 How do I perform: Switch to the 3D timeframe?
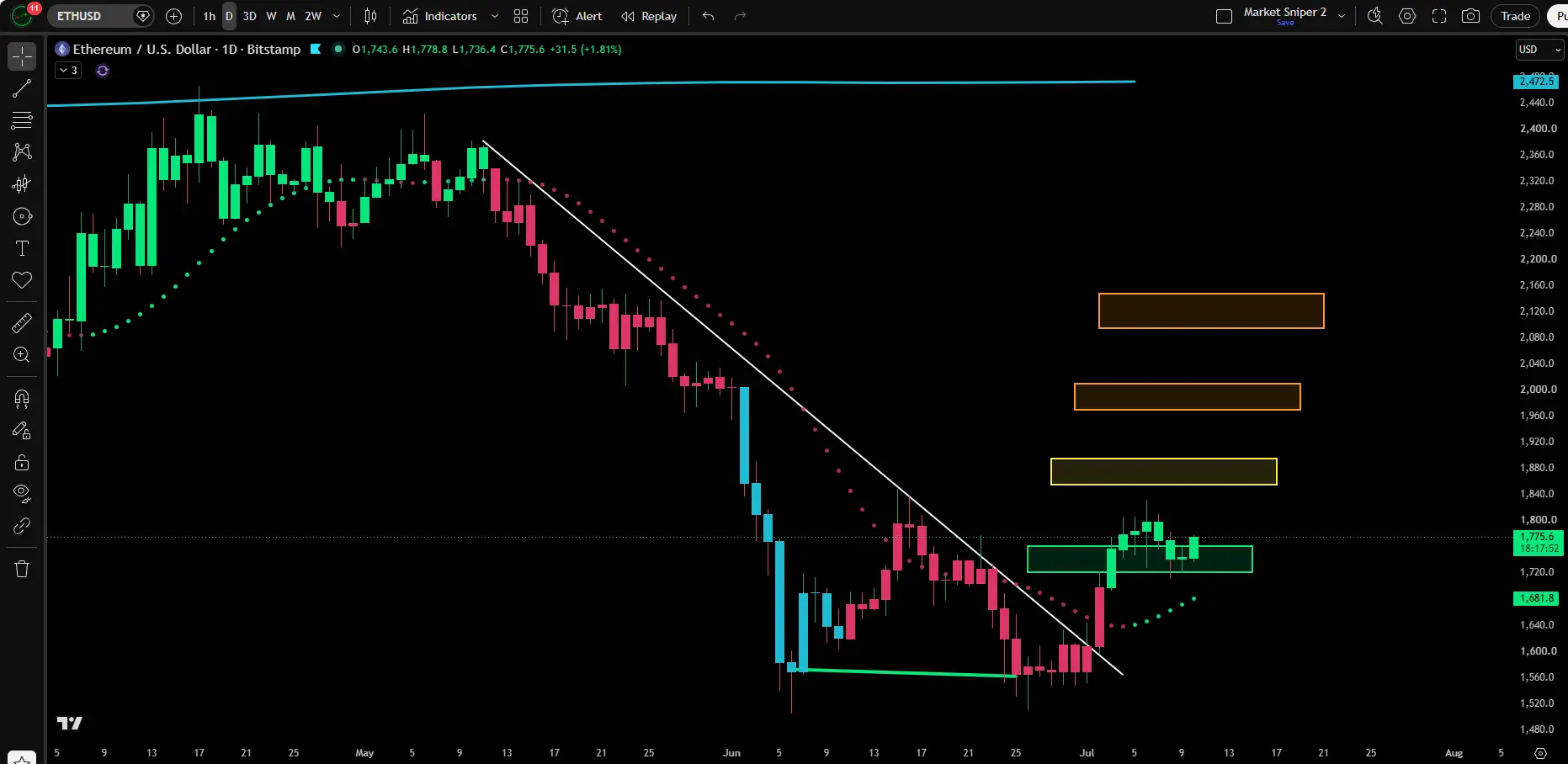pyautogui.click(x=250, y=16)
